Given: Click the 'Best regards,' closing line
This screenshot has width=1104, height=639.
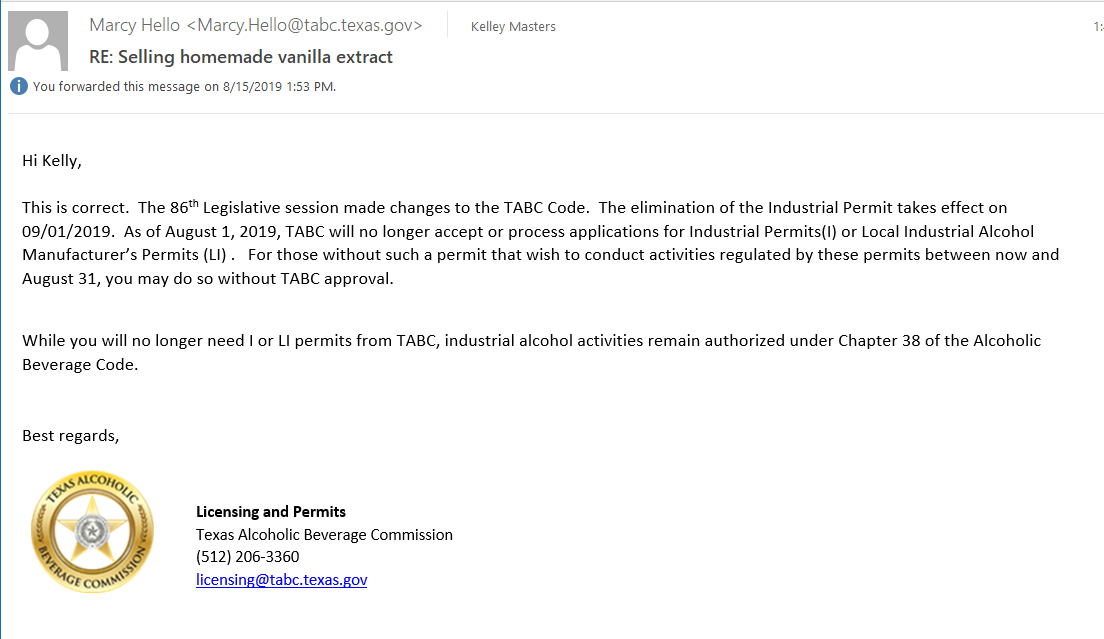Looking at the screenshot, I should pyautogui.click(x=70, y=436).
